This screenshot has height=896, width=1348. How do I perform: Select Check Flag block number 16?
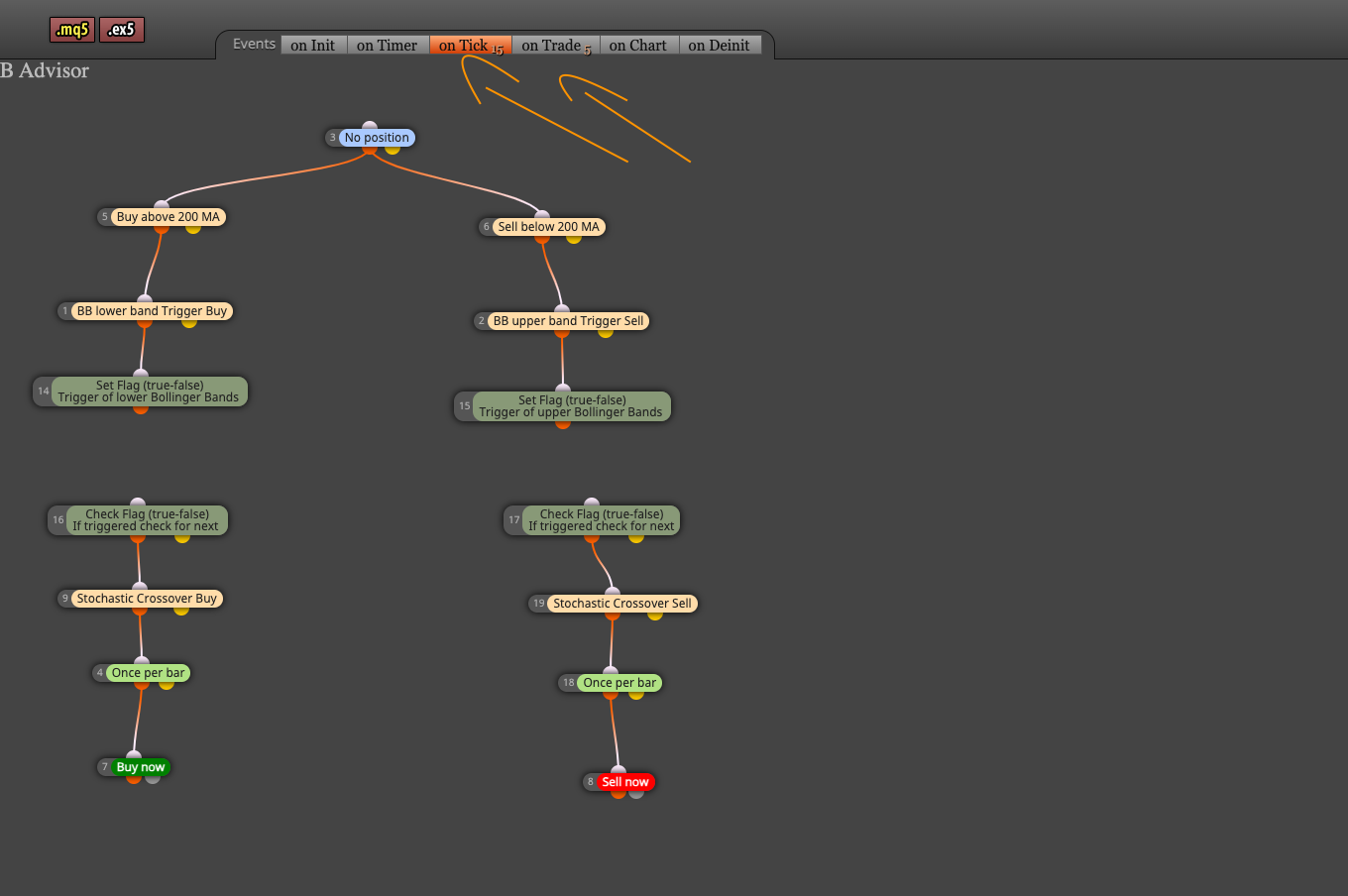147,520
